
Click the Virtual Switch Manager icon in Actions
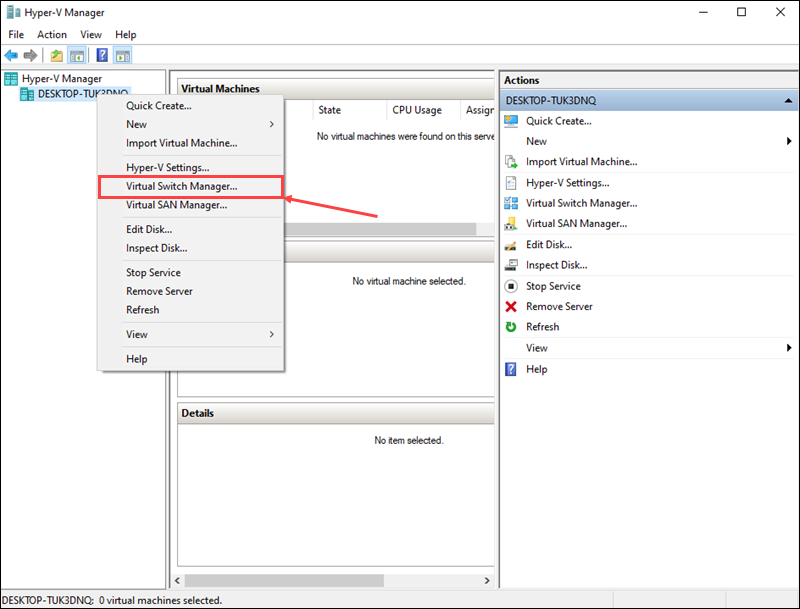(x=511, y=203)
